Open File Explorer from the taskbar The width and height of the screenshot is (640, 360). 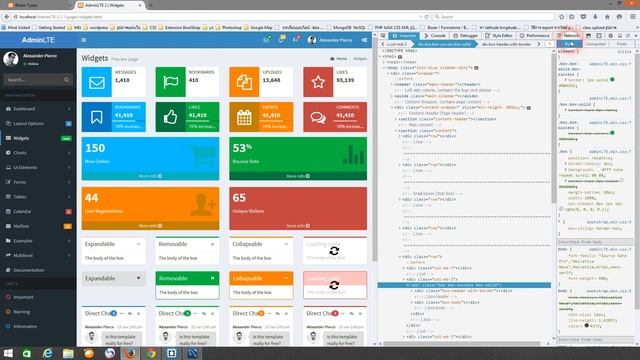pyautogui.click(x=68, y=353)
